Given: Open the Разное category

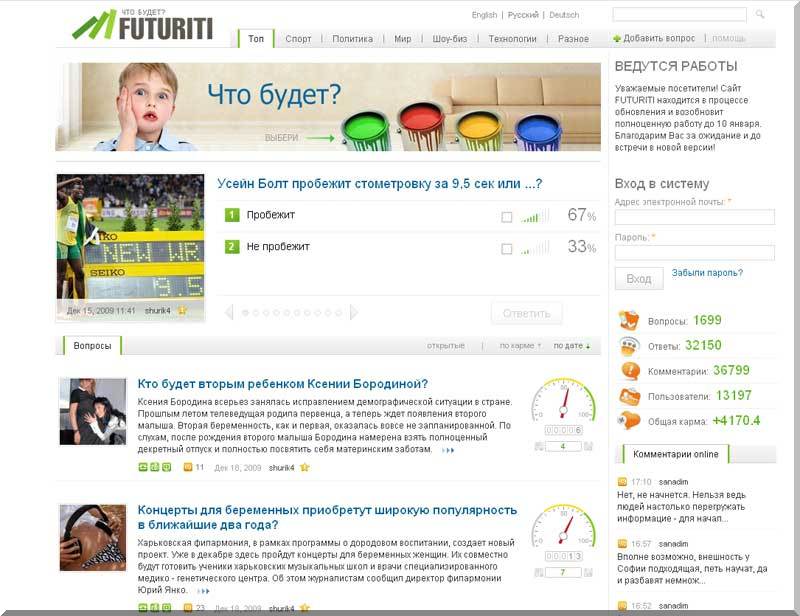Looking at the screenshot, I should click(x=573, y=39).
